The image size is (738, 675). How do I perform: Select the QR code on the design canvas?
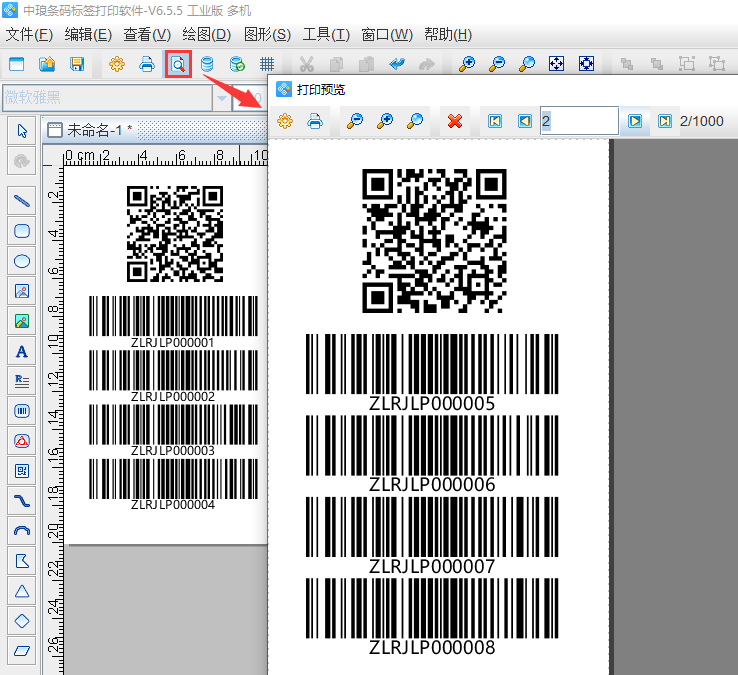tap(175, 234)
